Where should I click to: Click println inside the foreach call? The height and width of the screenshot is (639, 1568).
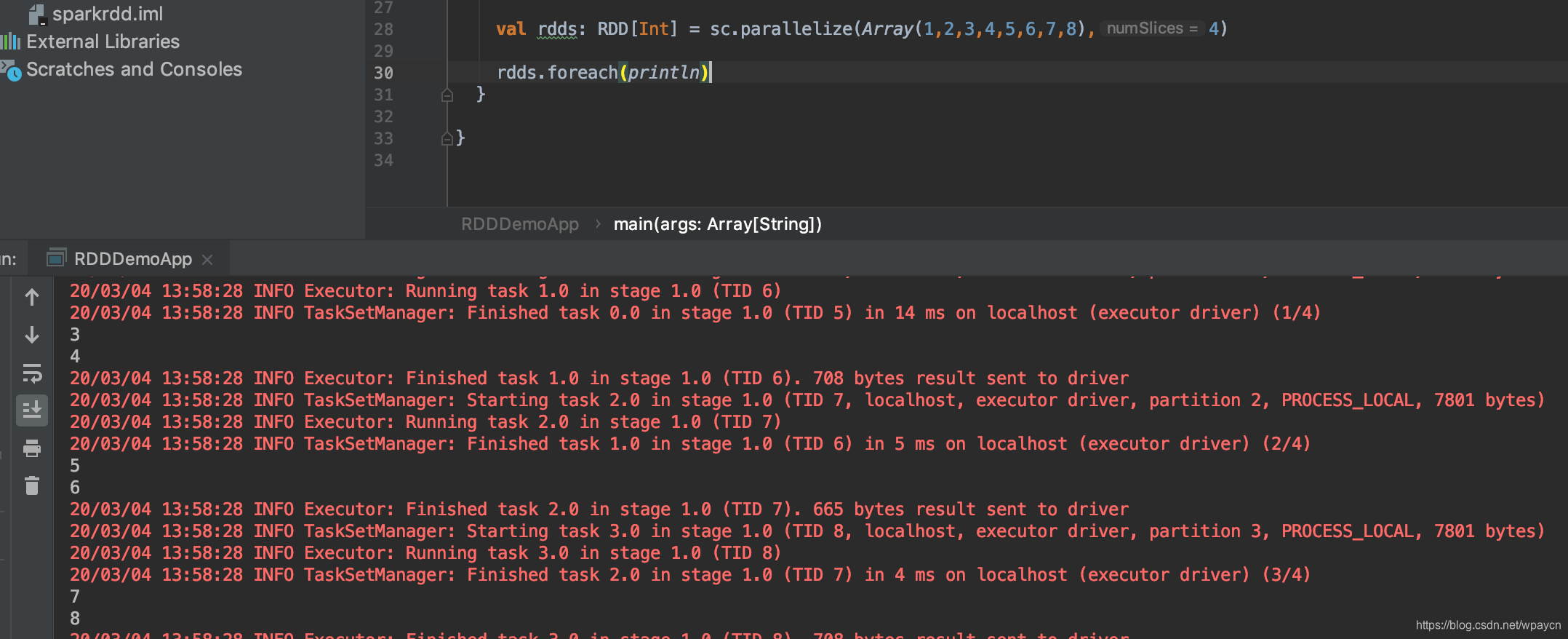pos(663,73)
